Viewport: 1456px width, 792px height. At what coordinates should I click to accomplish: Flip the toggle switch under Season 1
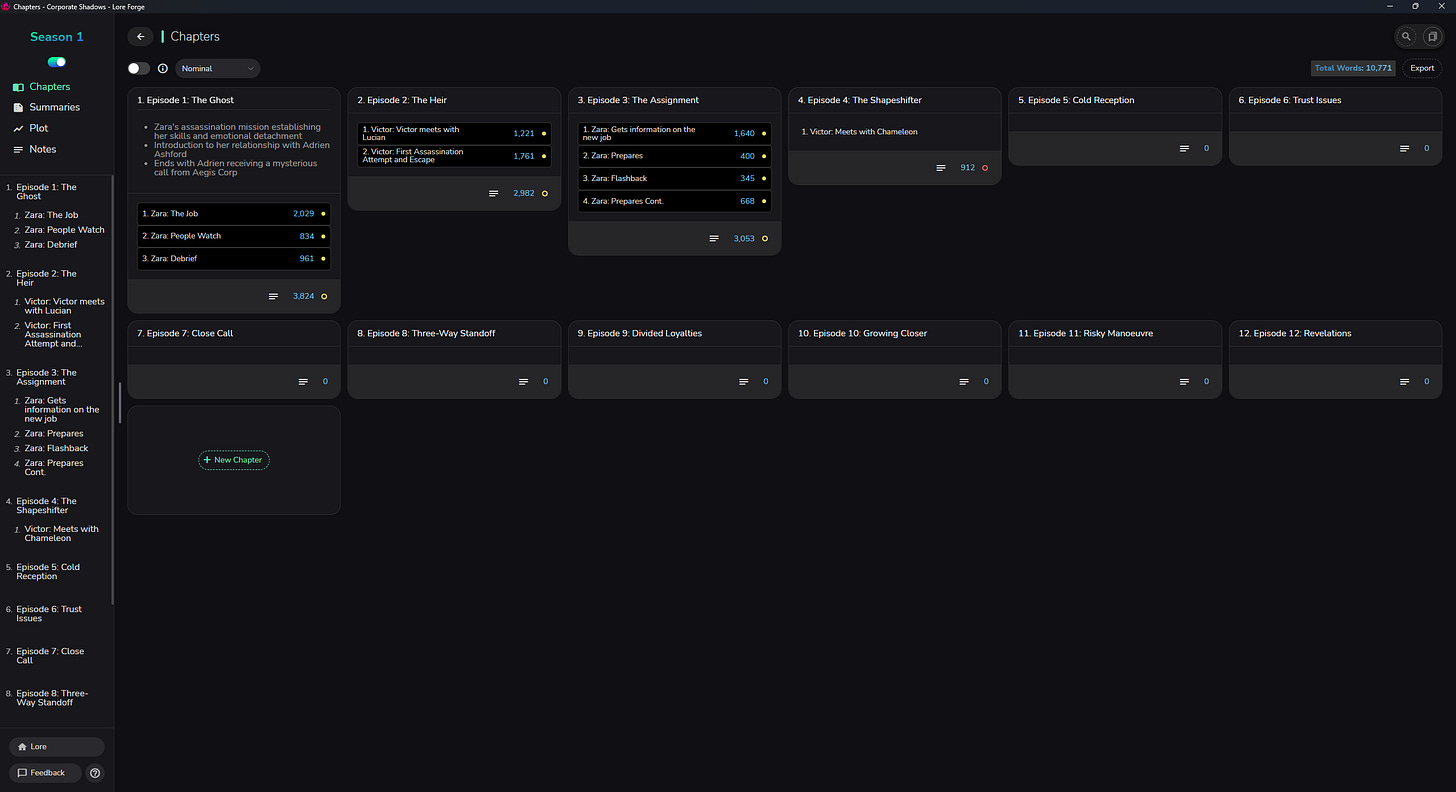tap(56, 62)
